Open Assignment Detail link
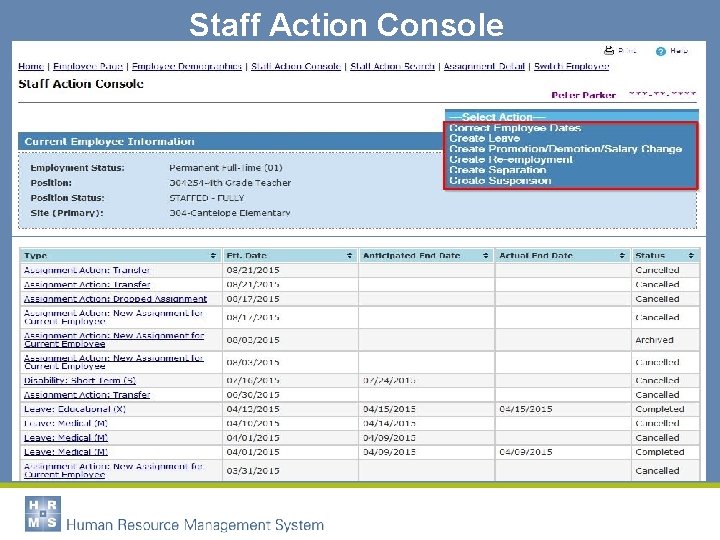 point(484,66)
